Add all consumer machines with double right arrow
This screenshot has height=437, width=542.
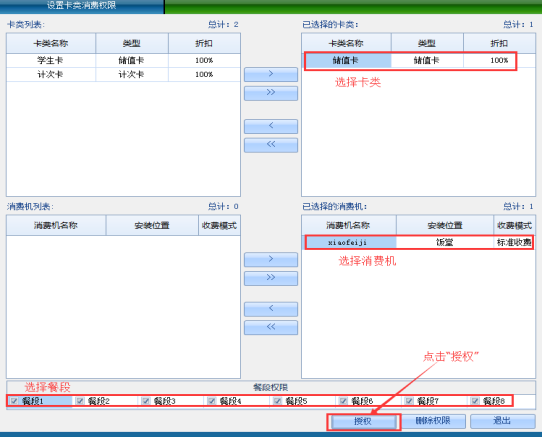click(x=271, y=278)
